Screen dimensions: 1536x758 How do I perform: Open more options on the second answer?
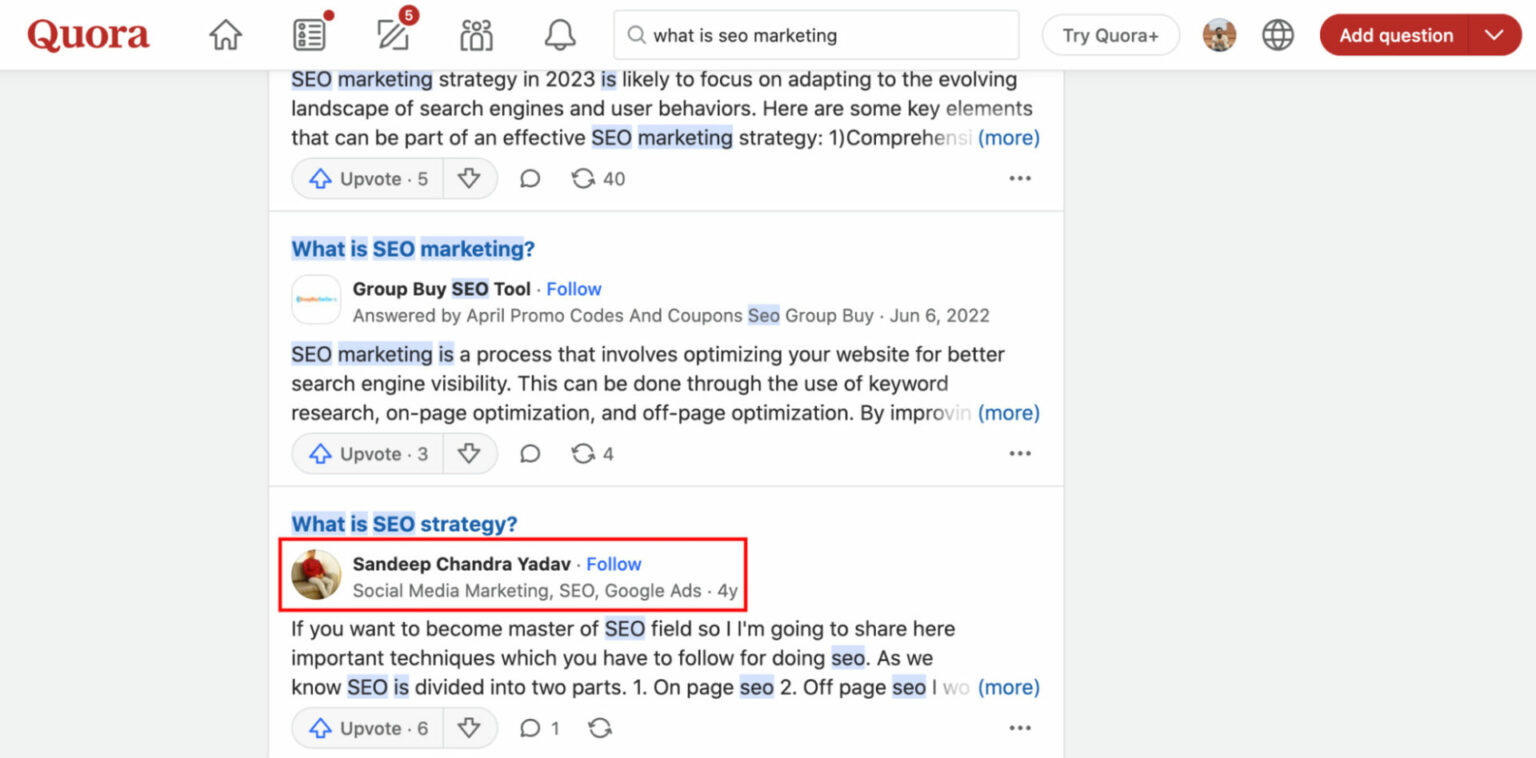pyautogui.click(x=1019, y=453)
